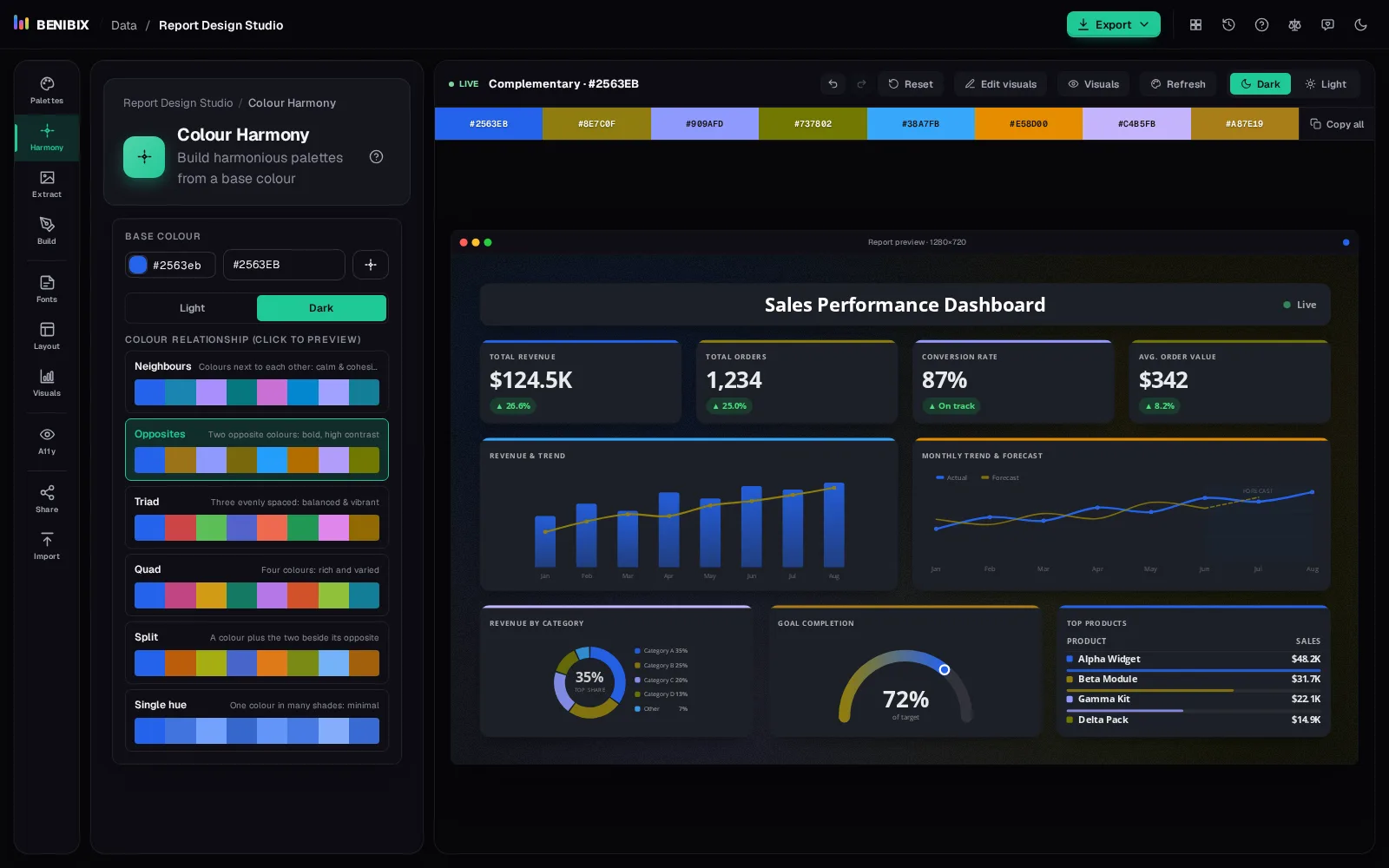Toggle the moon theme icon in header
Image resolution: width=1389 pixels, height=868 pixels.
[x=1360, y=25]
